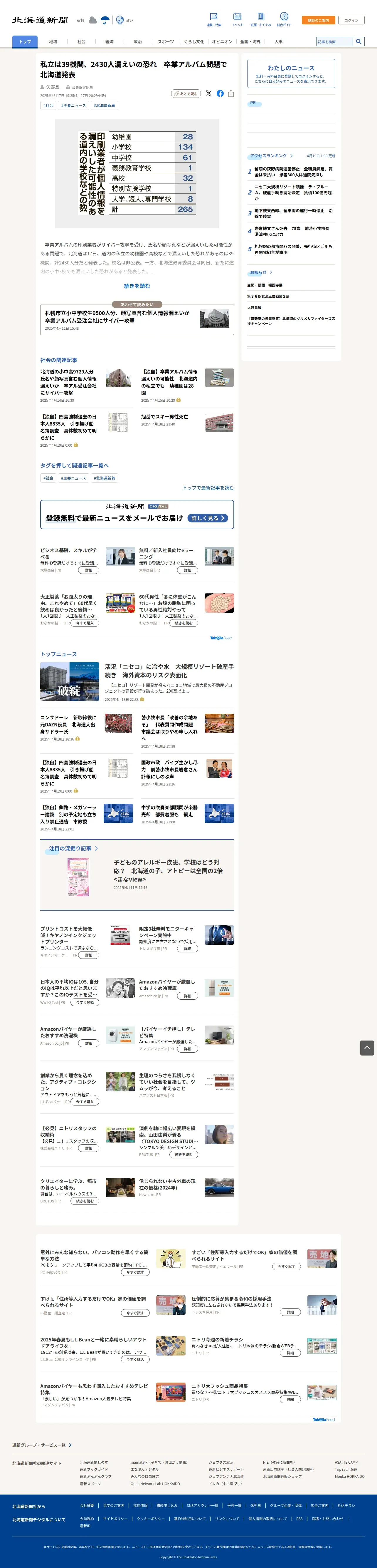Open the data-leak table image in article
Screen dimensions: 377x1568
pos(137,173)
